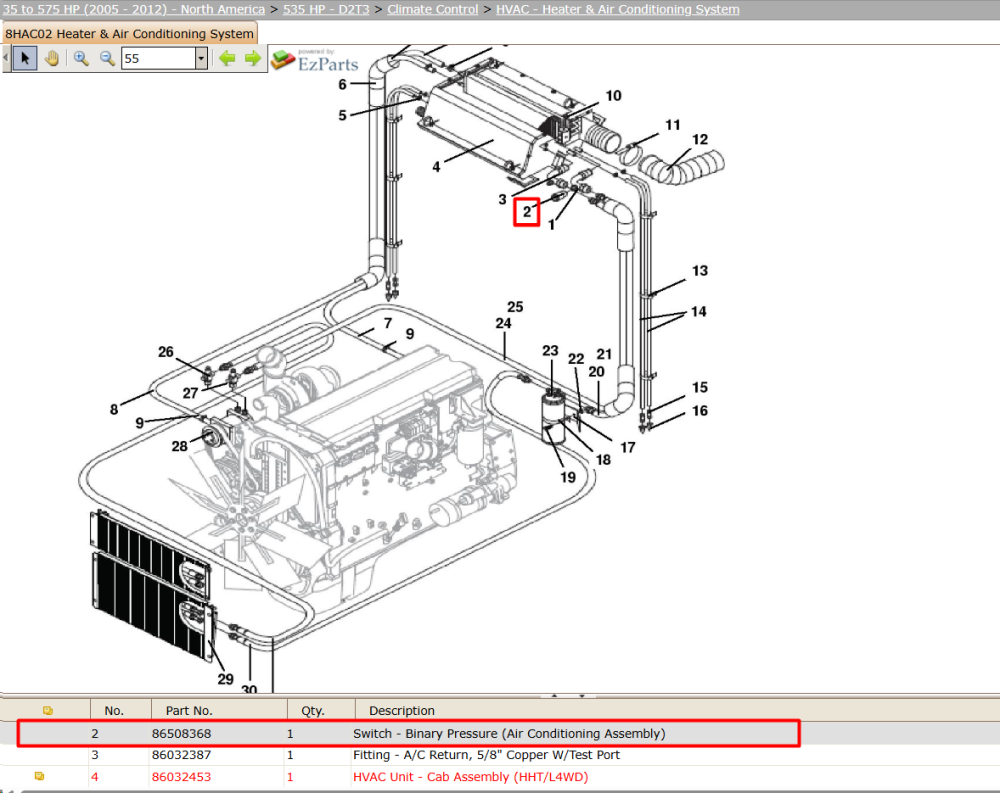Click callout number 10 in diagram
This screenshot has height=793, width=1000.
(613, 96)
